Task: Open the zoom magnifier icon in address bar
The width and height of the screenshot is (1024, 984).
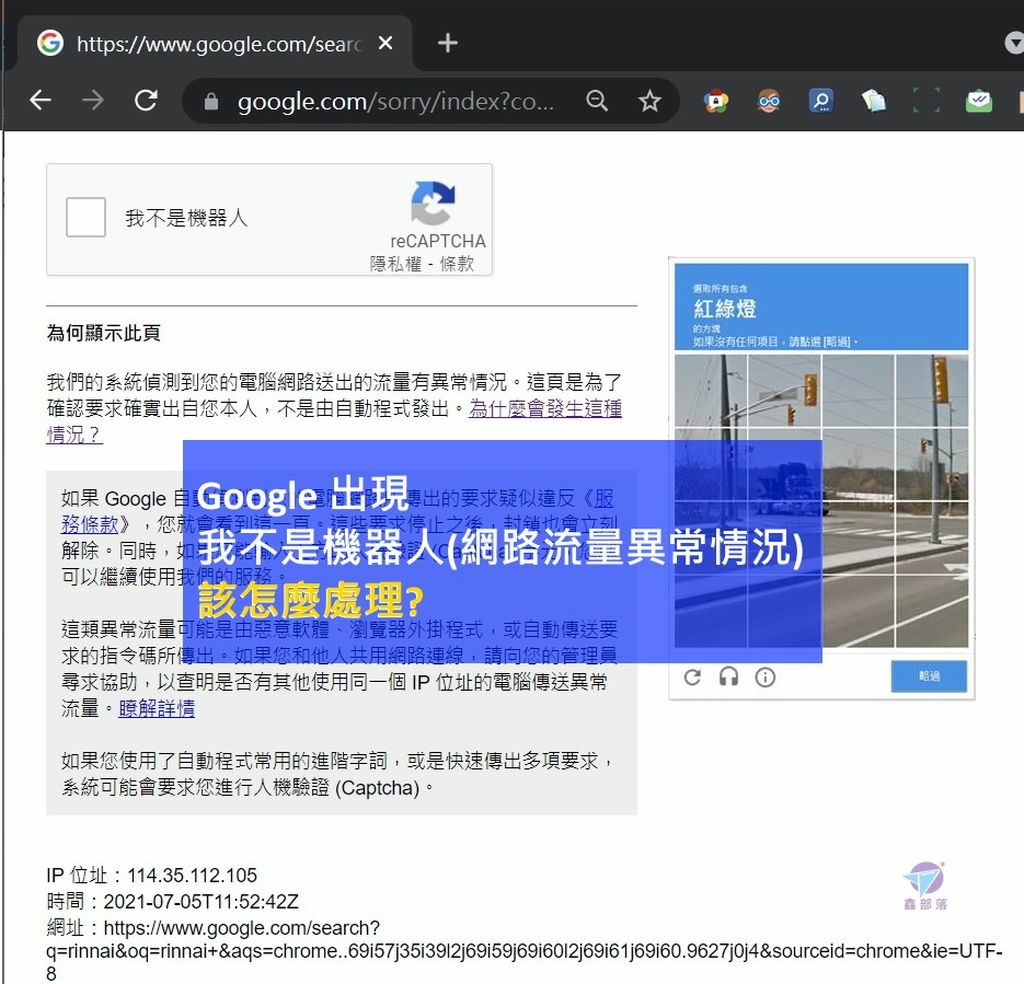Action: pyautogui.click(x=597, y=101)
